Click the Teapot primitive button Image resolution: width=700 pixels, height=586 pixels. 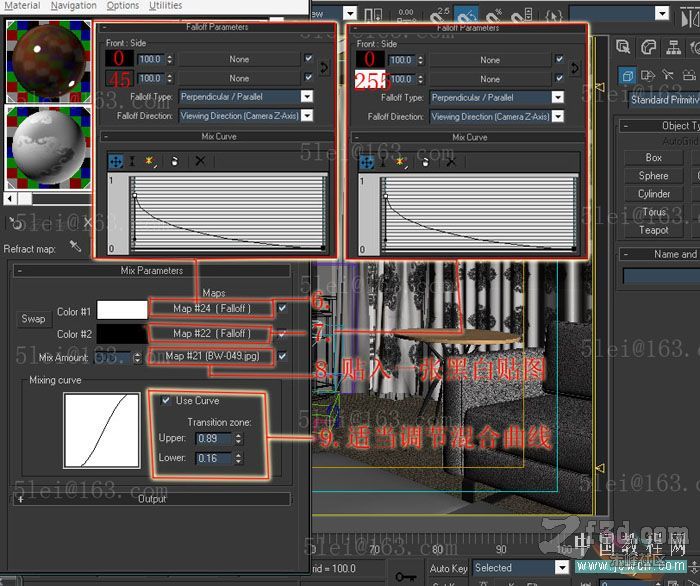654,230
